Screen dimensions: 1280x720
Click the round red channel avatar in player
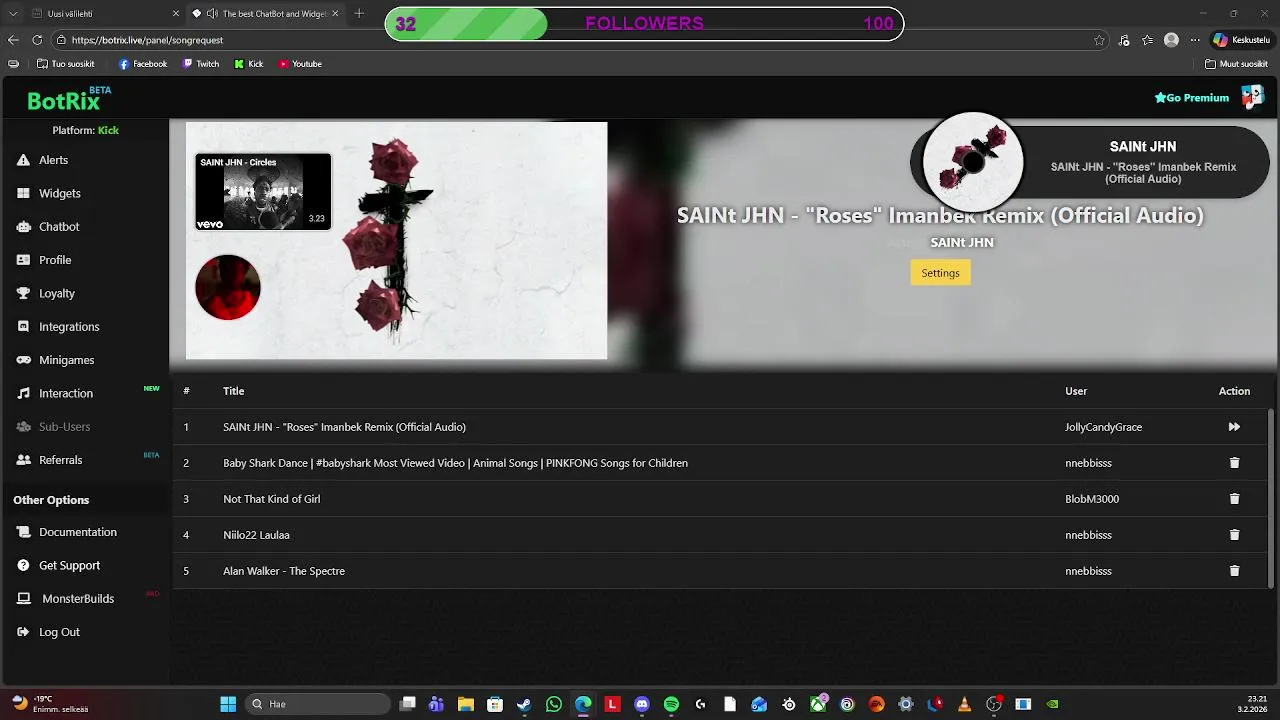coord(228,287)
